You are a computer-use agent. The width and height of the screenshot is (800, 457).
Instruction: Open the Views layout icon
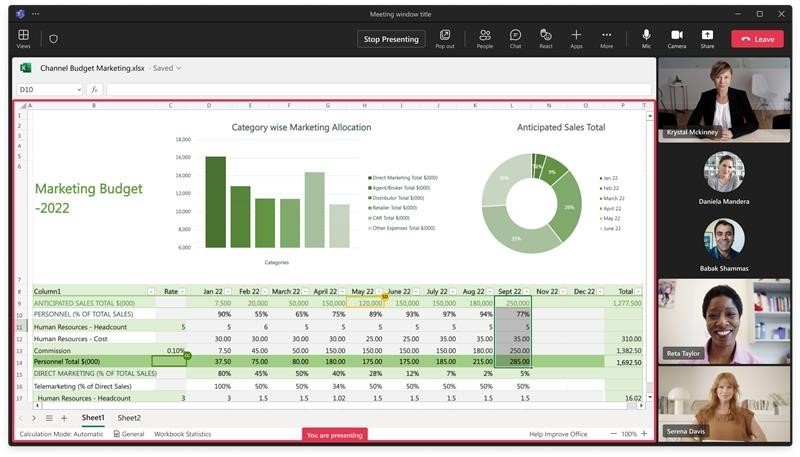coord(23,38)
